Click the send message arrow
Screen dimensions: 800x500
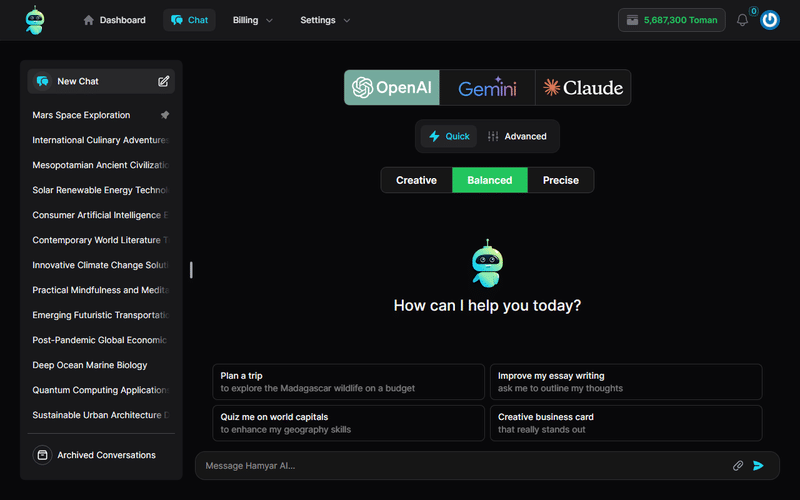pos(758,465)
